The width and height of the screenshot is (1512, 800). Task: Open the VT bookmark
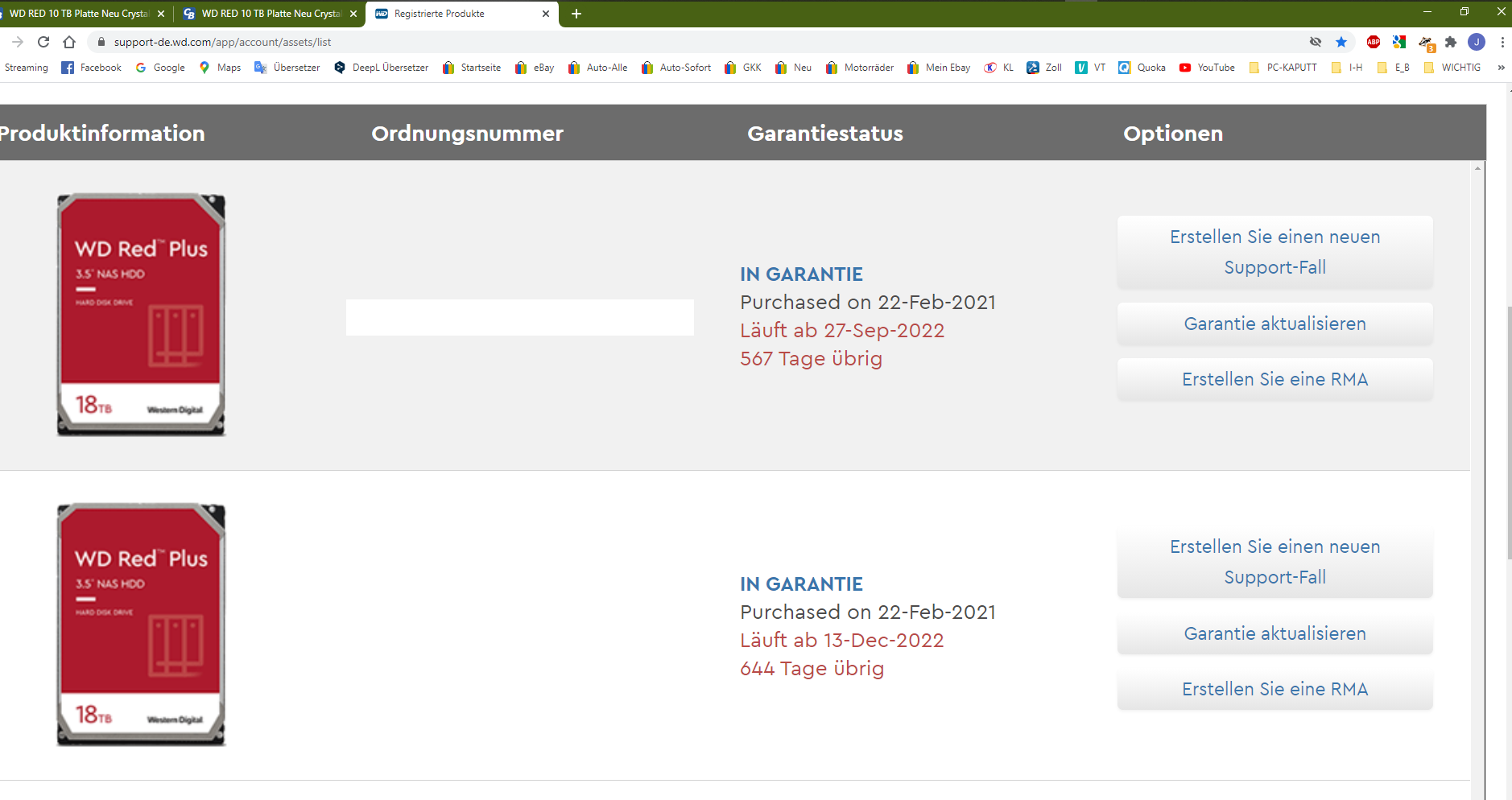[x=1091, y=68]
